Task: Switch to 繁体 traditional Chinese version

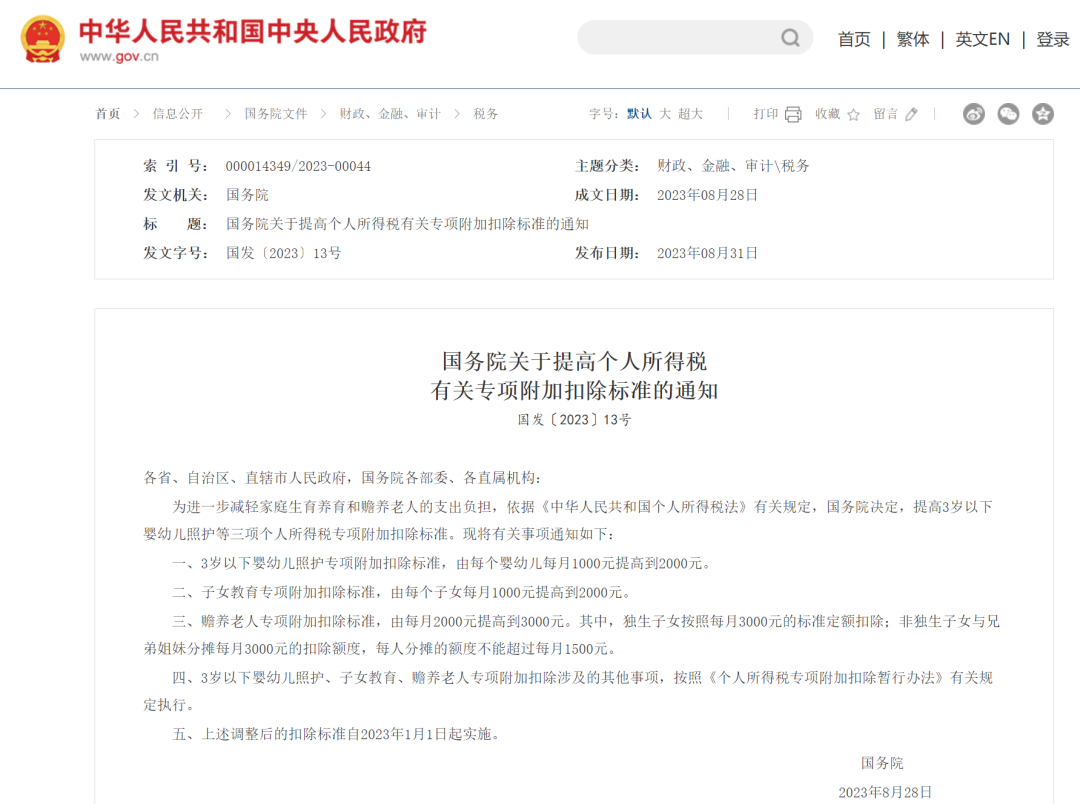Action: 912,39
